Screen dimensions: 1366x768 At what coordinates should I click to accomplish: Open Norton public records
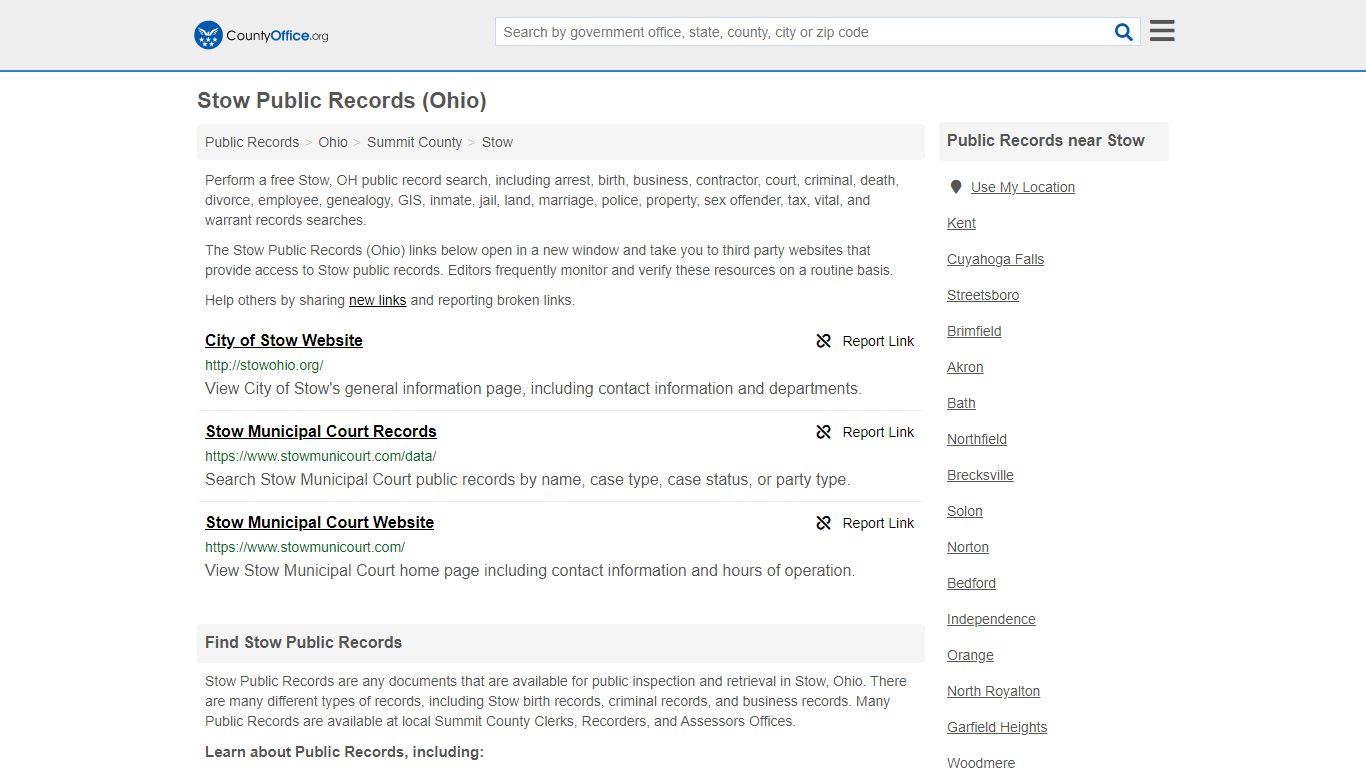point(968,547)
